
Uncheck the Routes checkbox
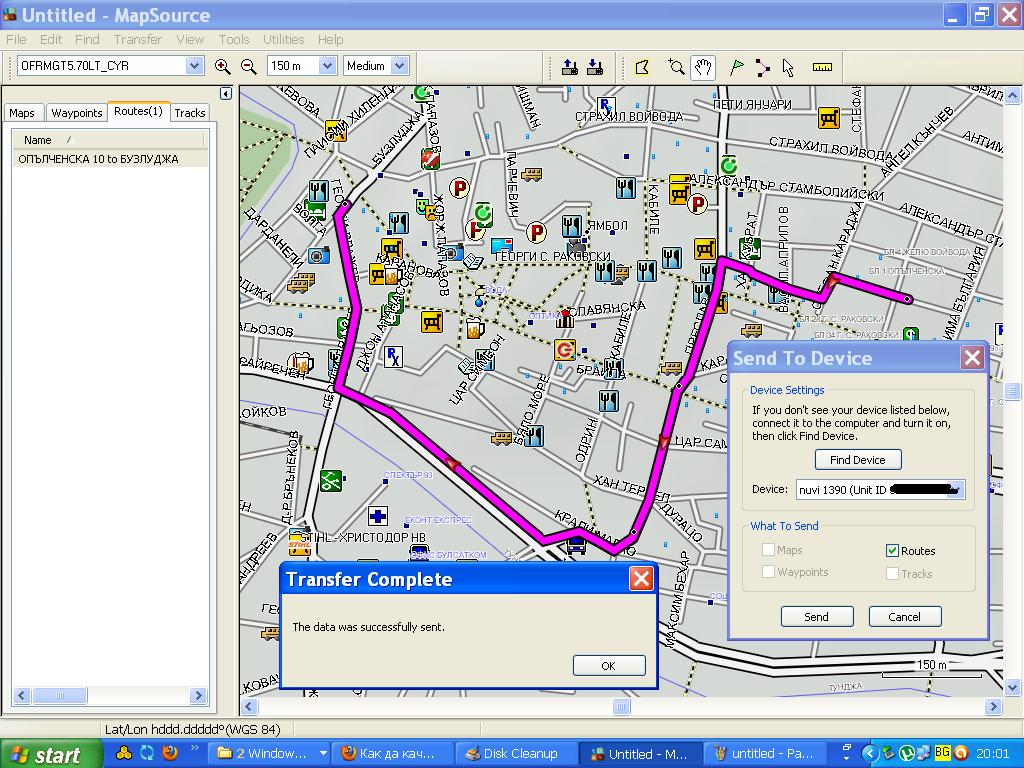pyautogui.click(x=892, y=550)
